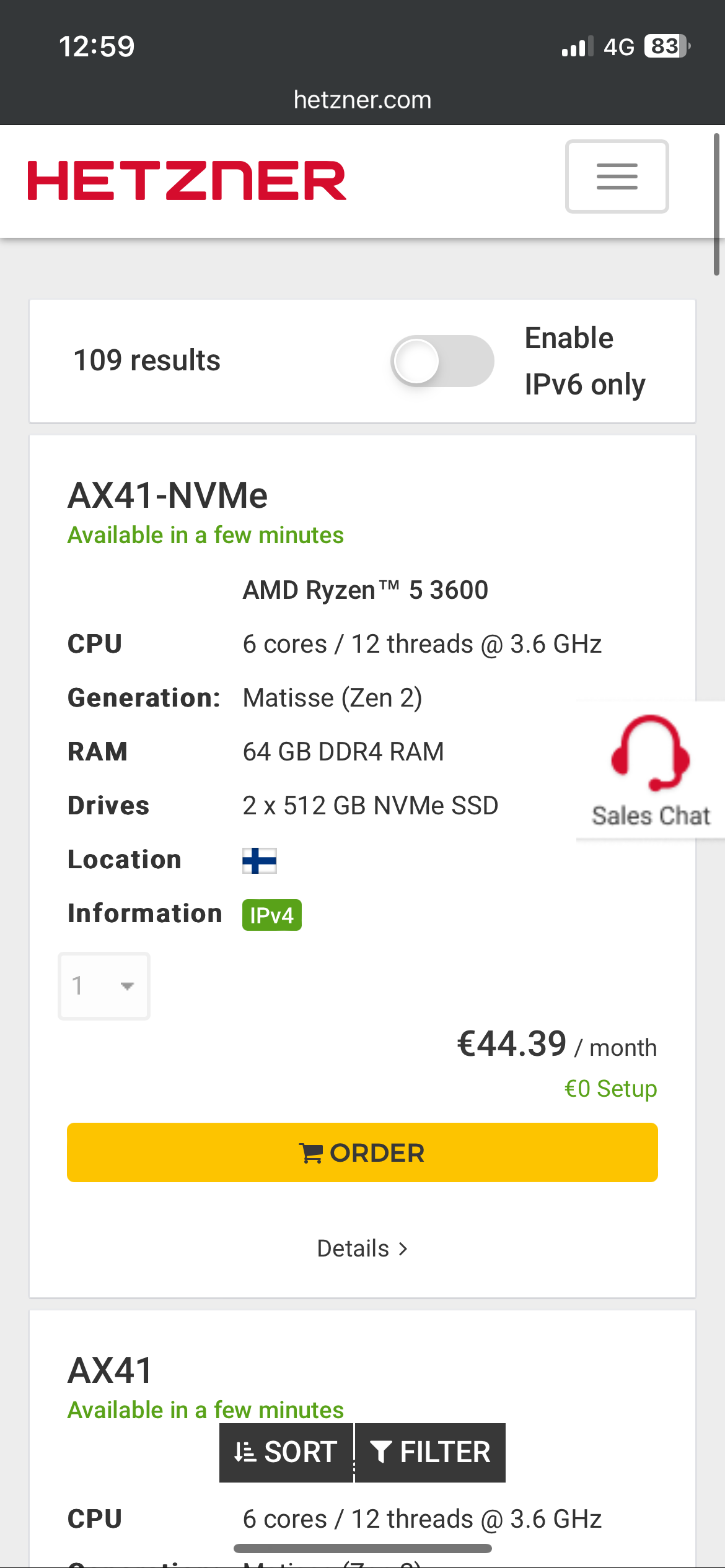Click the funnel icon in FILTER
Image resolution: width=725 pixels, height=1568 pixels.
(x=380, y=1452)
